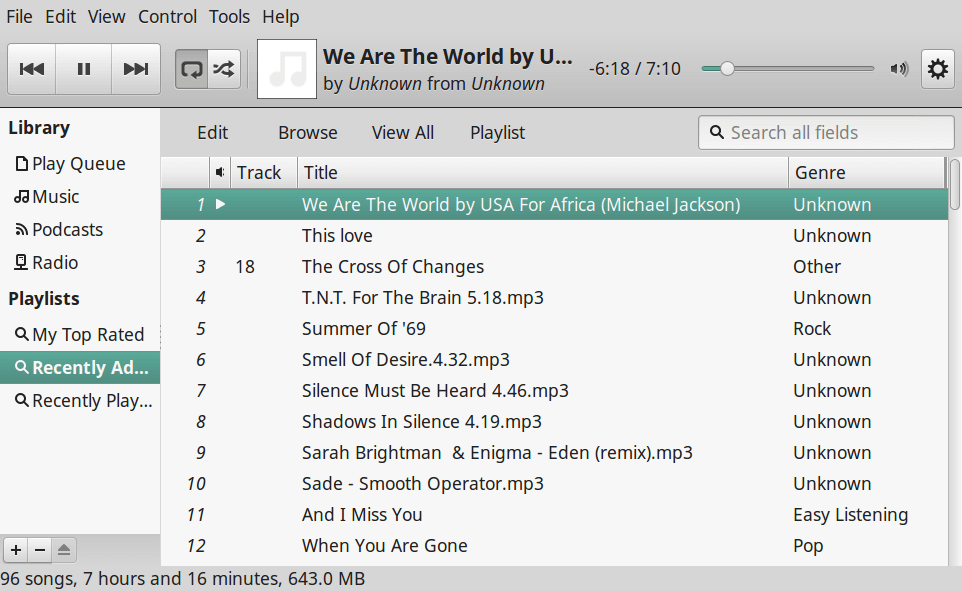Toggle repeat mode
This screenshot has width=962, height=591.
coord(191,69)
